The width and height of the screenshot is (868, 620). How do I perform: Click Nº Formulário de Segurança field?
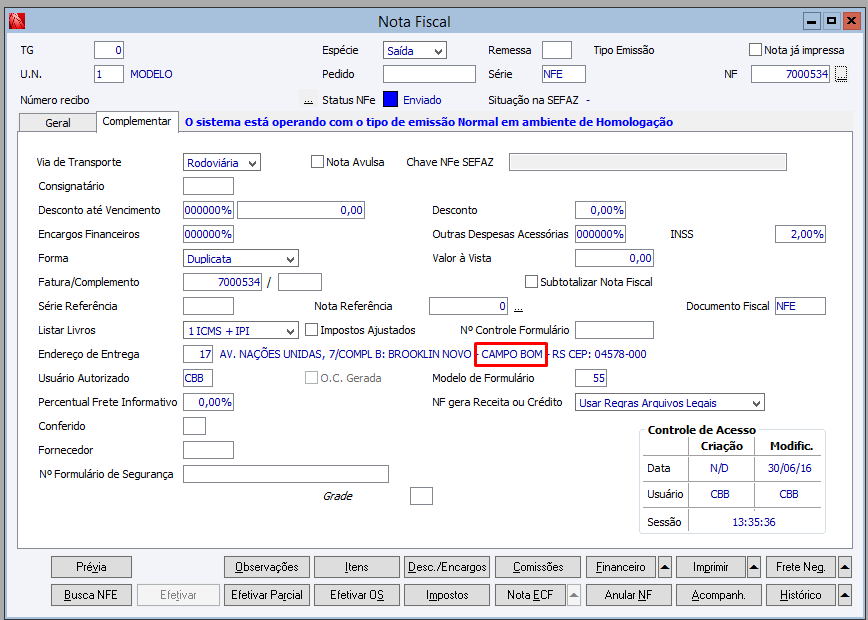286,474
